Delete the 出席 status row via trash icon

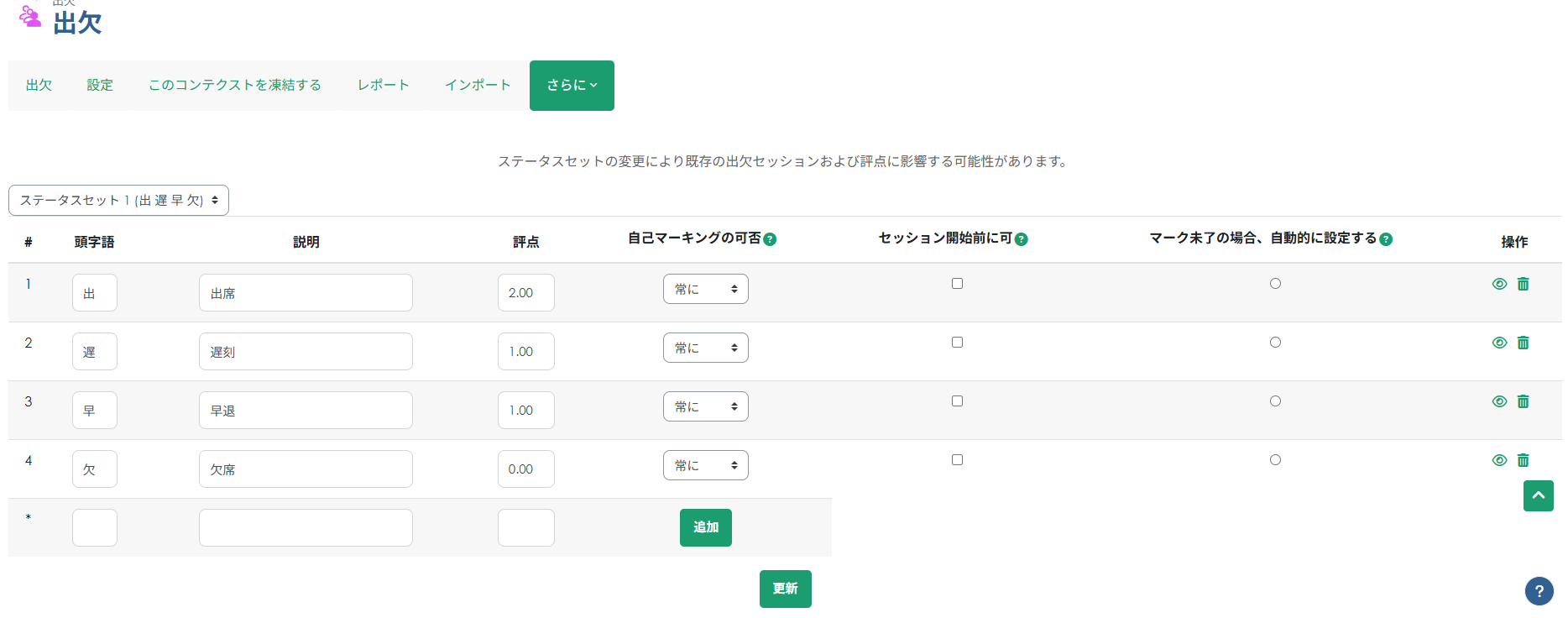click(x=1523, y=284)
